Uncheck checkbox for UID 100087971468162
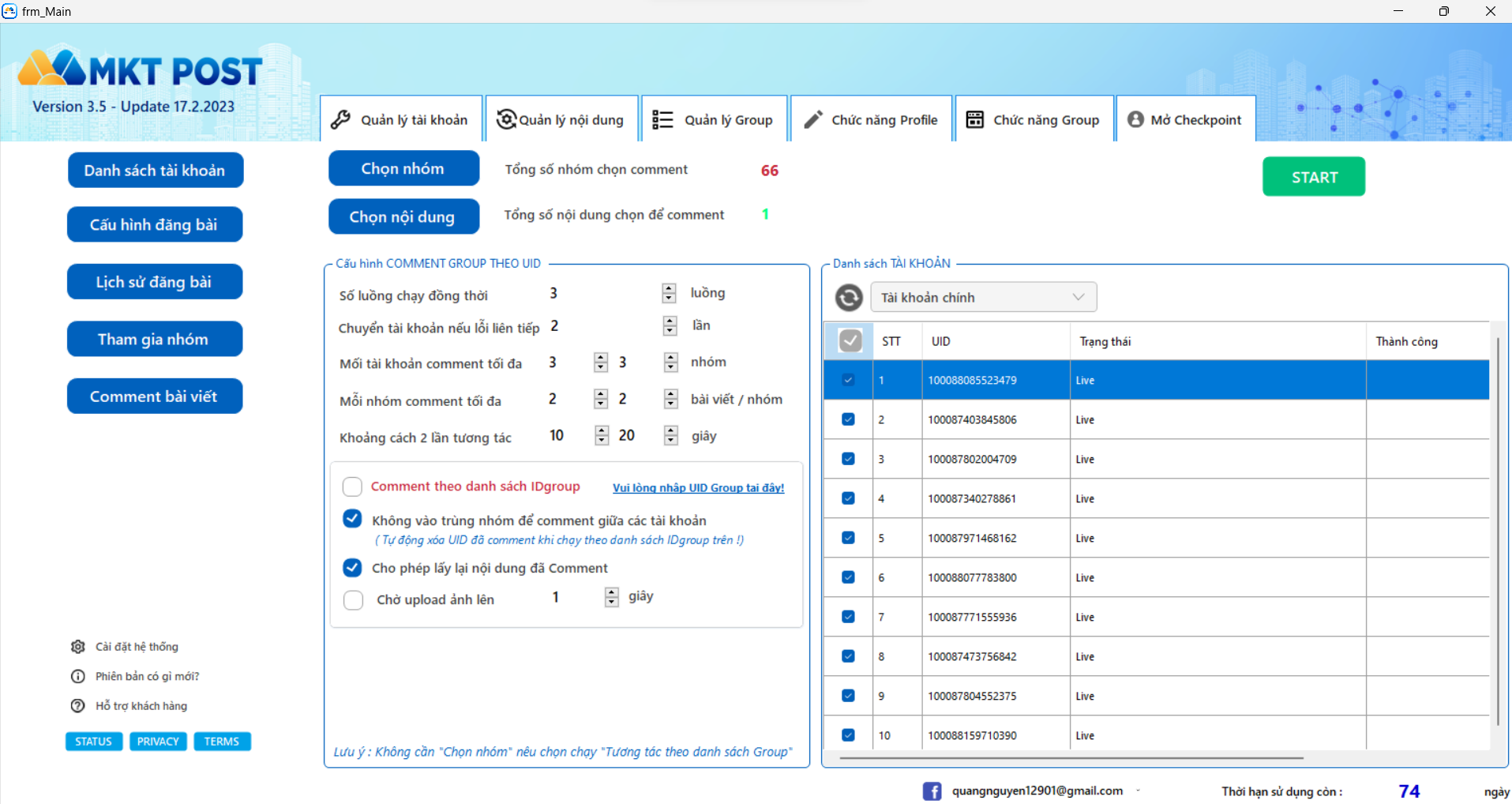This screenshot has height=804, width=1512. coord(848,538)
